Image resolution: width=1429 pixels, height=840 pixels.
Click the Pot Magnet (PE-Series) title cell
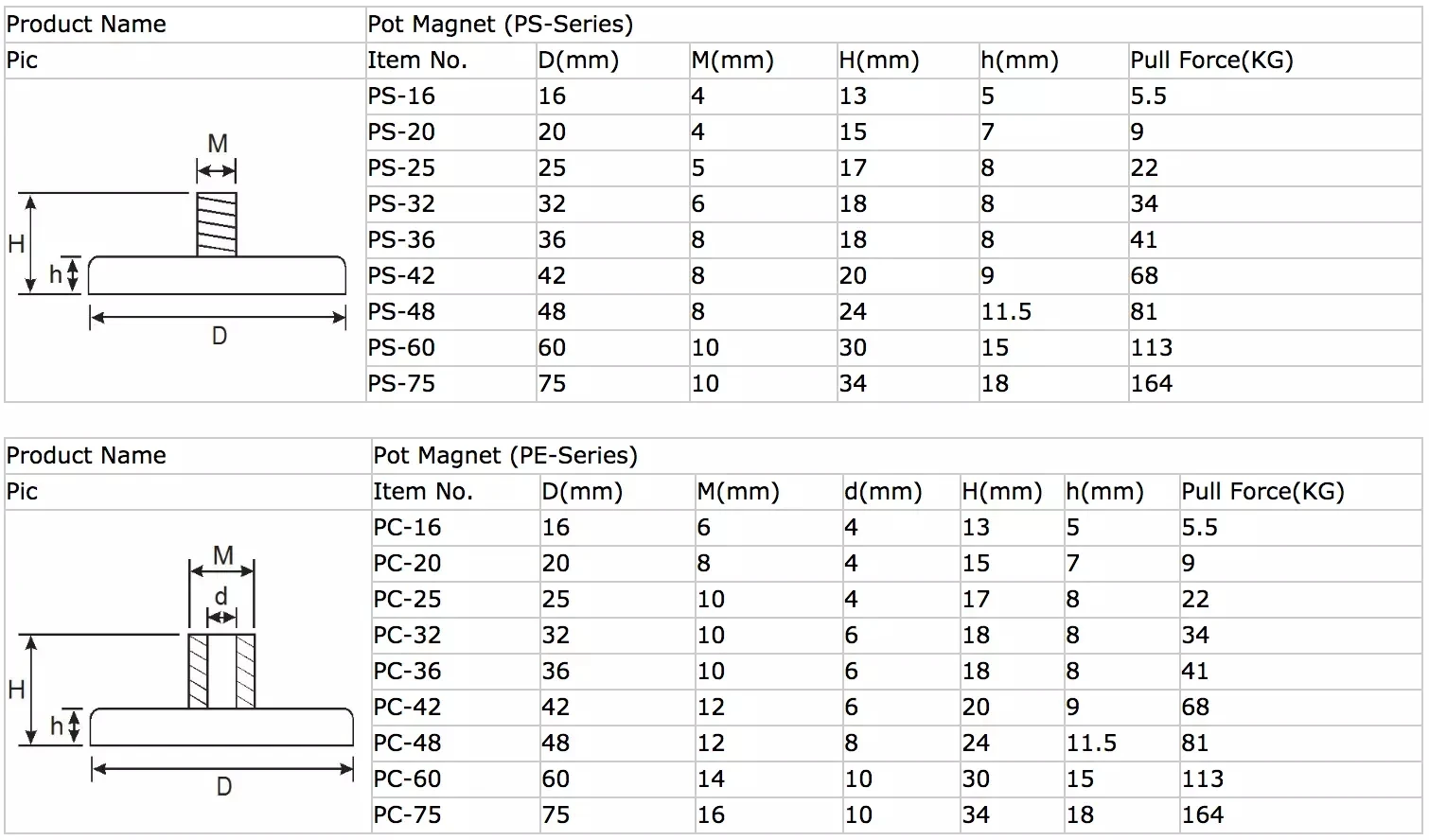[505, 456]
